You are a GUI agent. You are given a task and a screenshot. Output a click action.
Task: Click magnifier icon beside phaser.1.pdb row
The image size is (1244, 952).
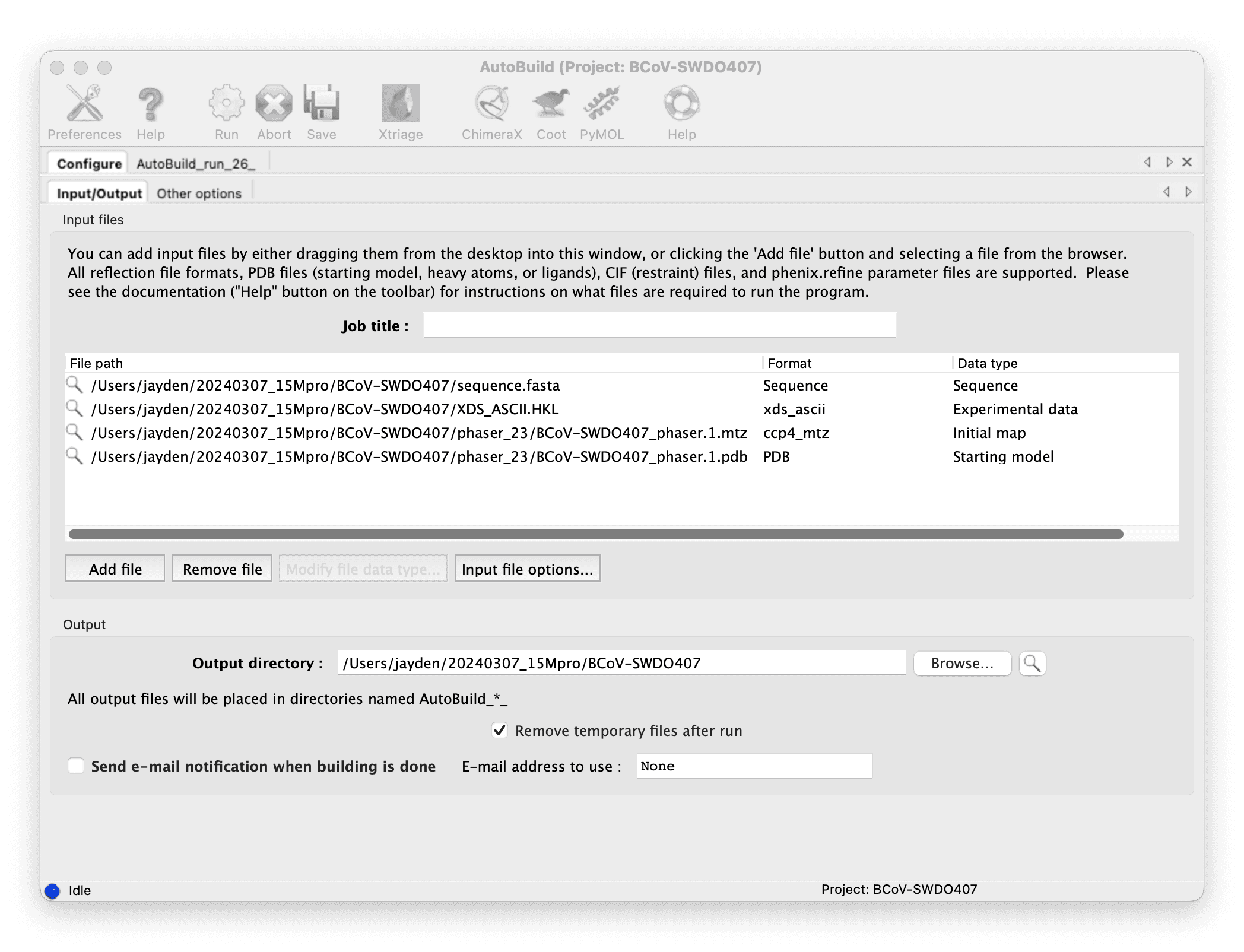tap(74, 456)
